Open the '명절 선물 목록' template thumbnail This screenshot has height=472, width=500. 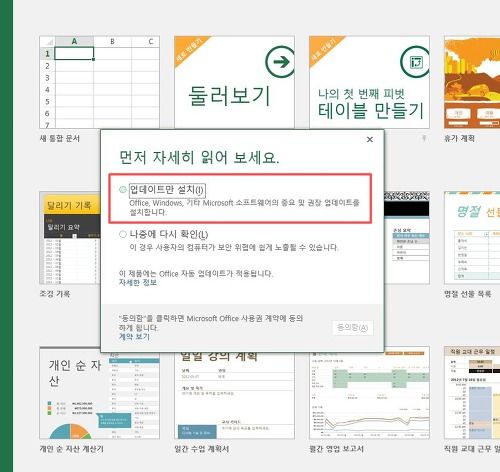[472, 238]
